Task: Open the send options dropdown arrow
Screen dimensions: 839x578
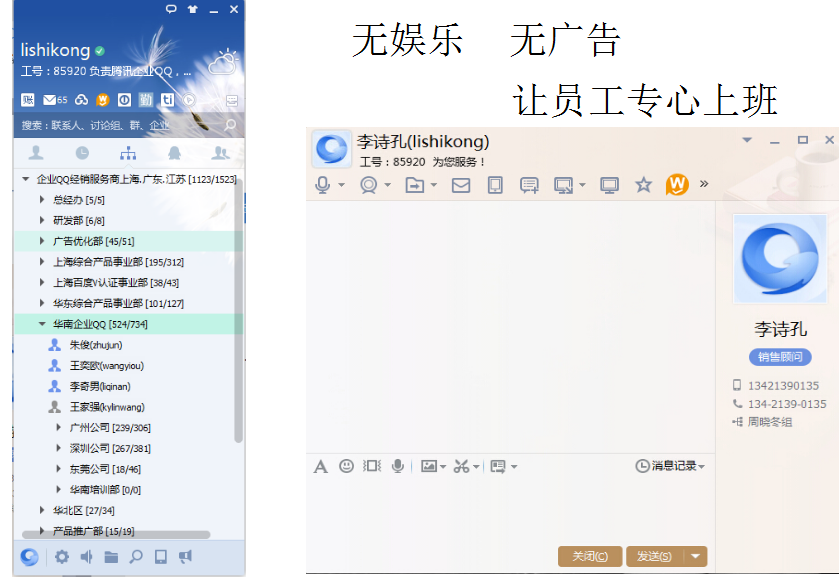Action: (x=696, y=556)
